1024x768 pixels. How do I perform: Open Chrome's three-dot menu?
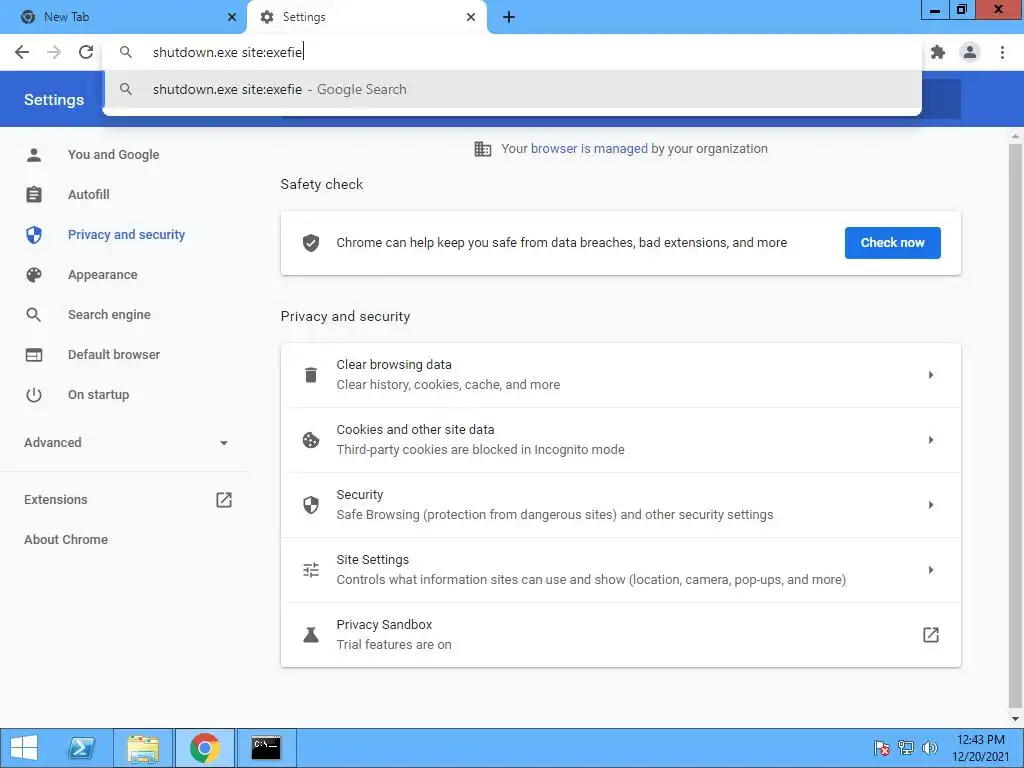1002,52
